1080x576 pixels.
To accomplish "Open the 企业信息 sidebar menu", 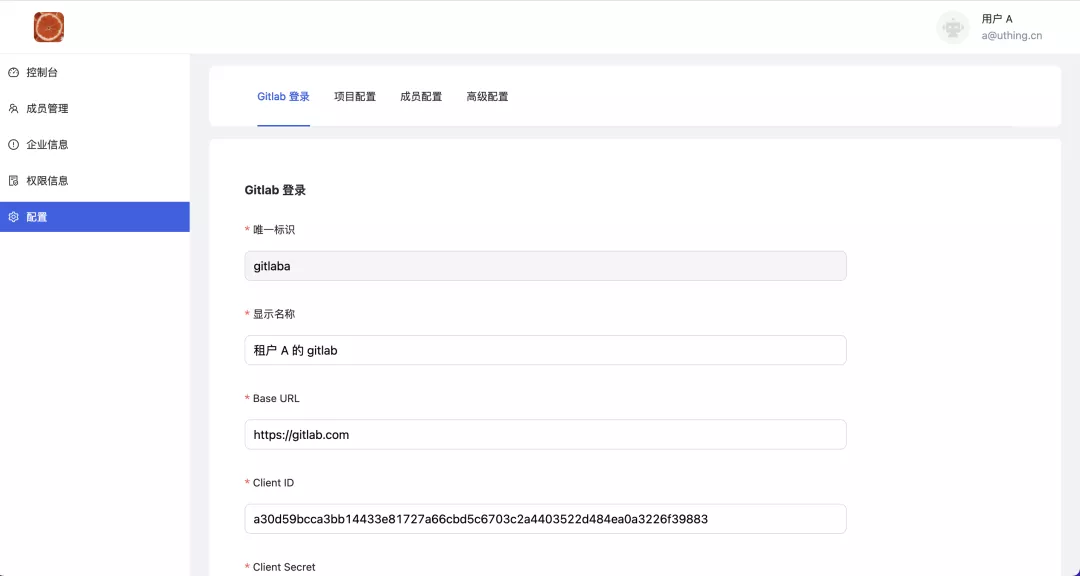I will click(x=95, y=145).
